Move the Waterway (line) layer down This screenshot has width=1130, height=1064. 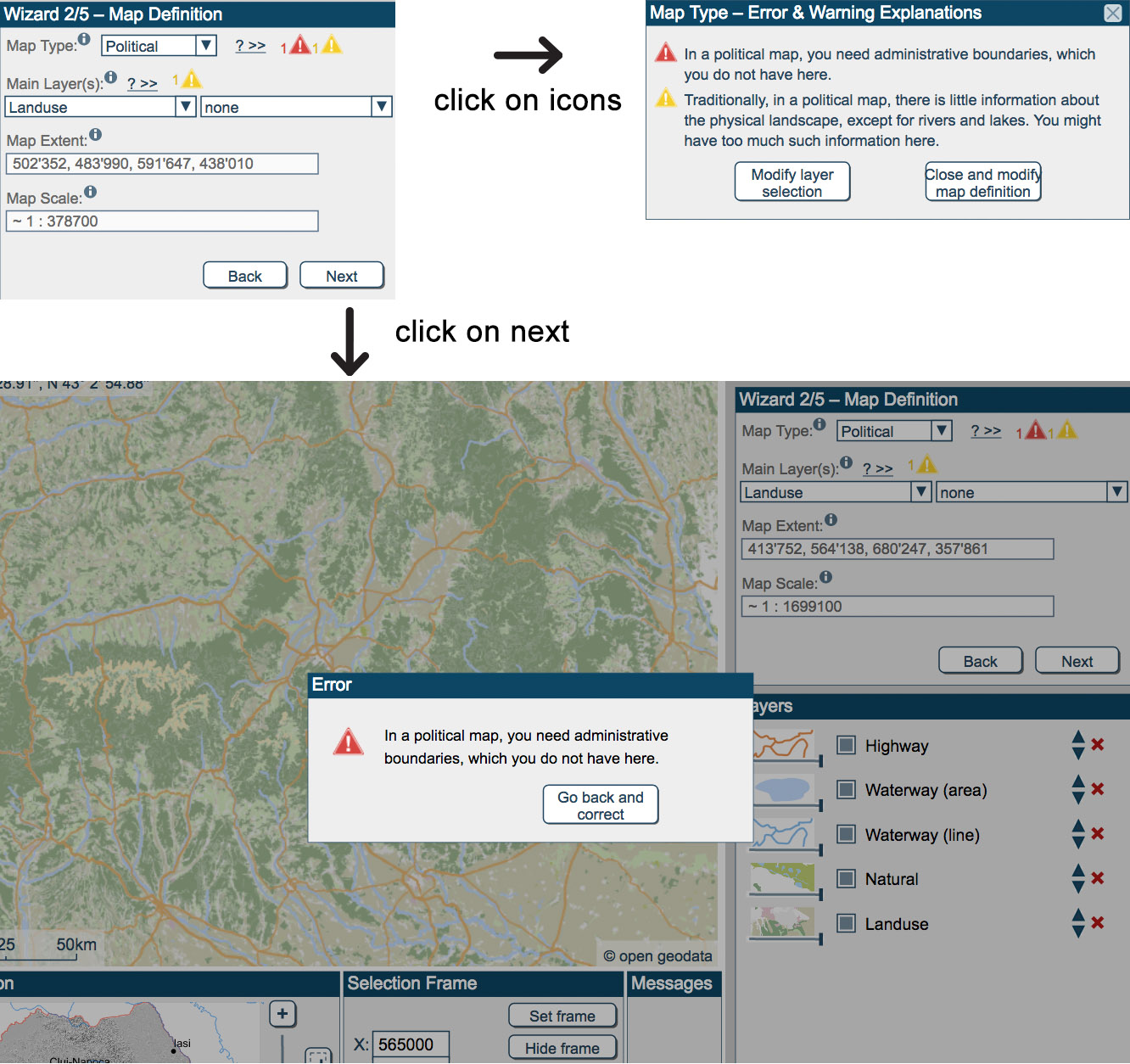click(1078, 843)
